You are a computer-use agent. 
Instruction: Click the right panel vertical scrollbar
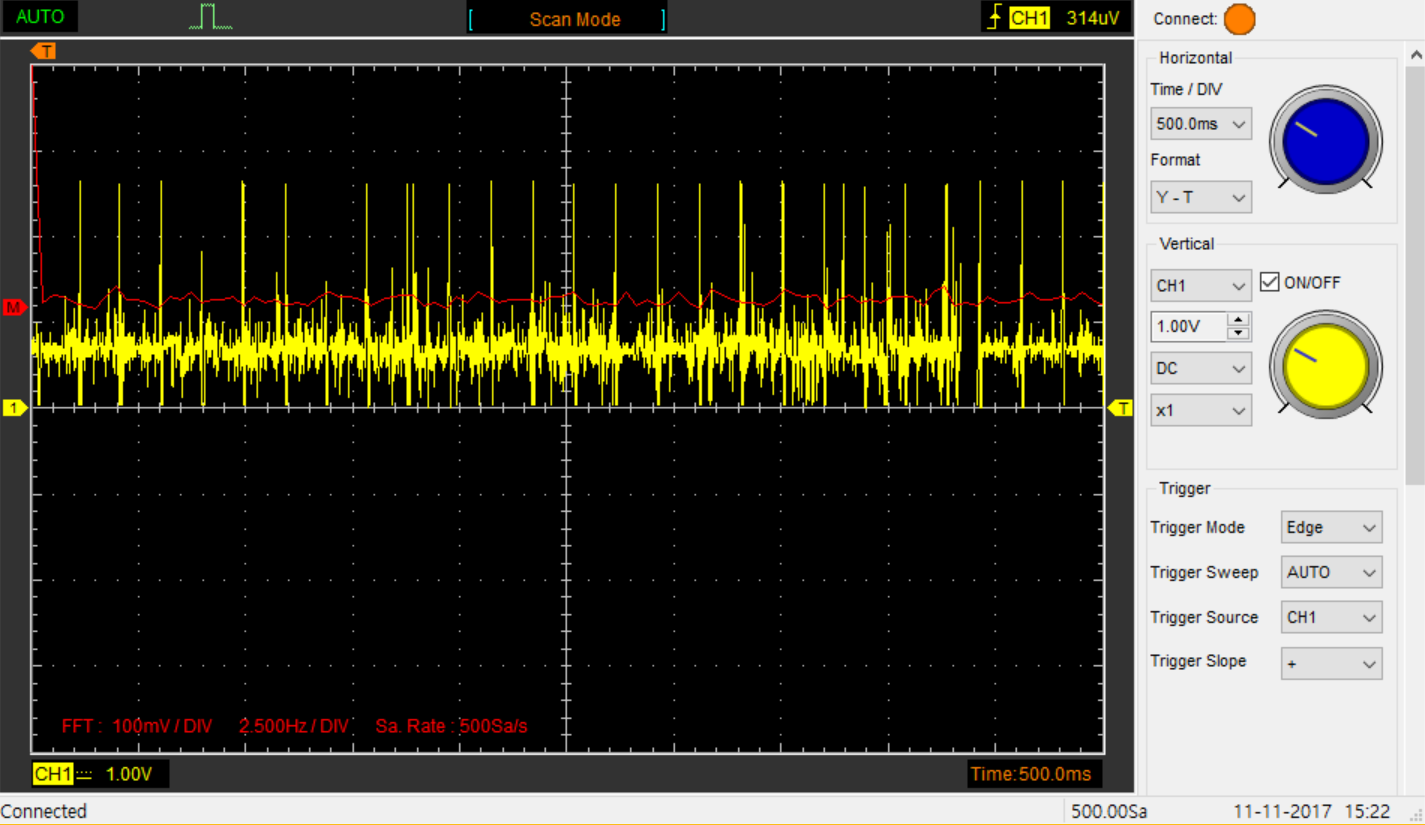pyautogui.click(x=1415, y=275)
